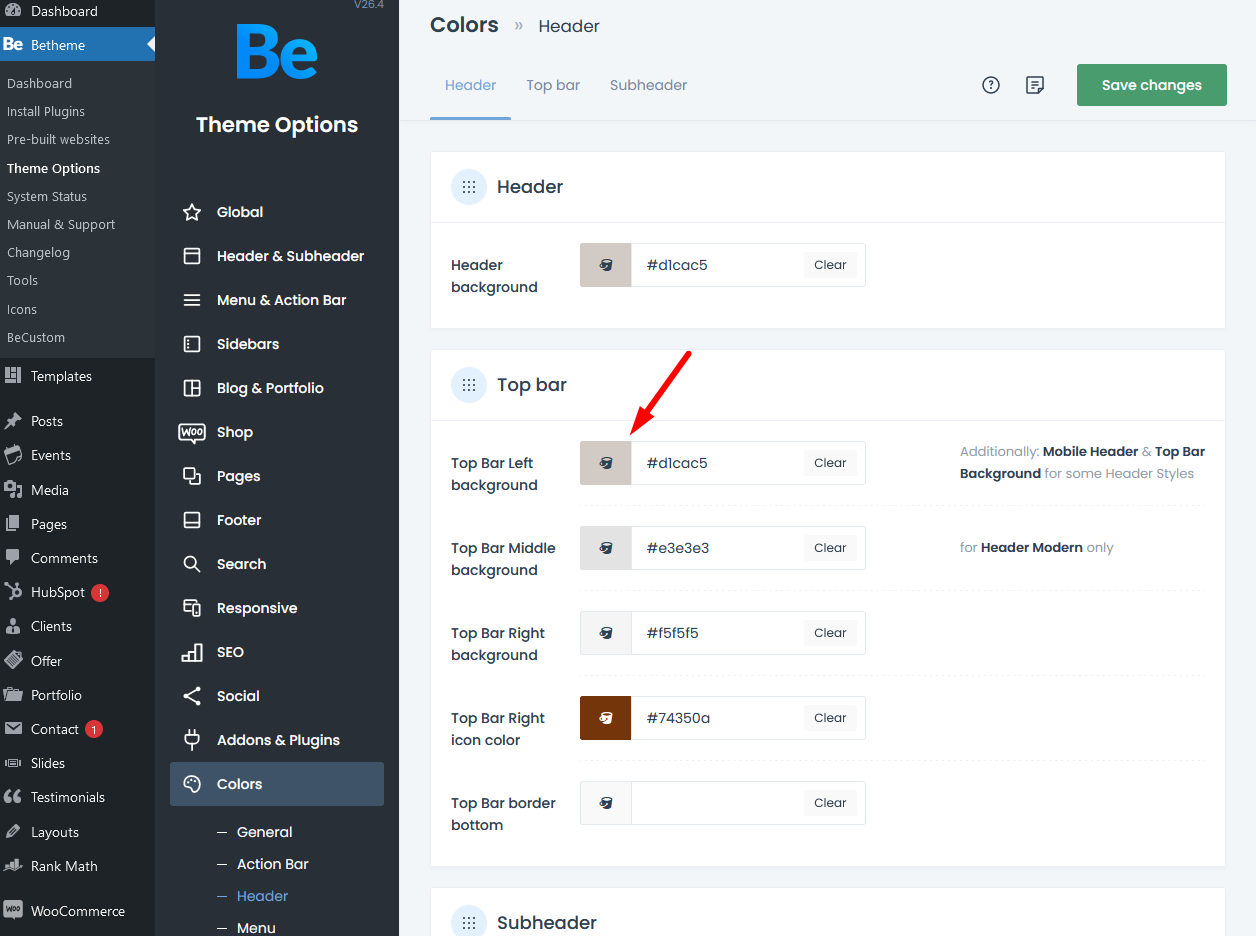Click the drag handle icon of Top bar section
The width and height of the screenshot is (1256, 936).
pos(469,385)
